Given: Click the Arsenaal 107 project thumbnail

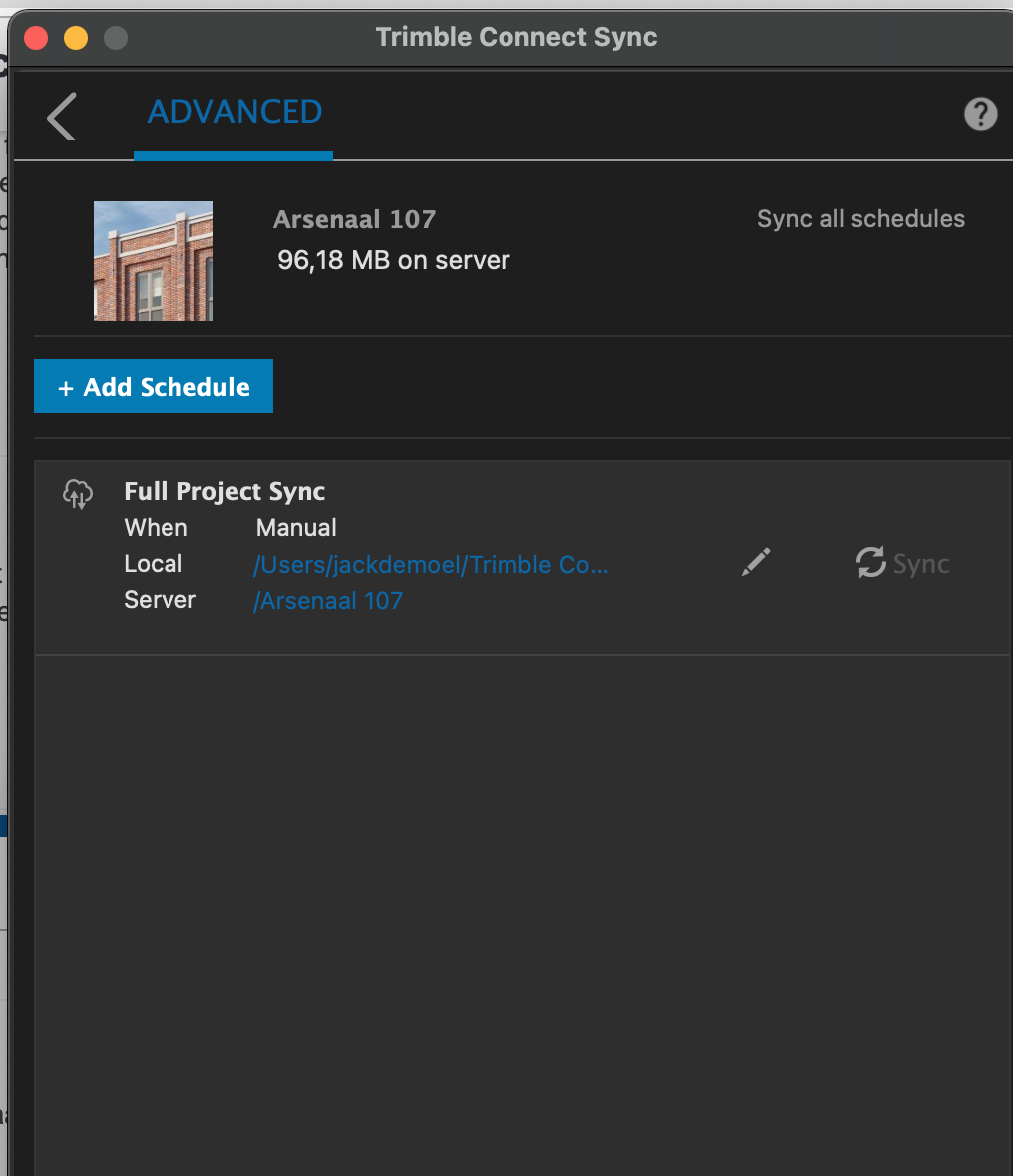Looking at the screenshot, I should click(x=154, y=261).
